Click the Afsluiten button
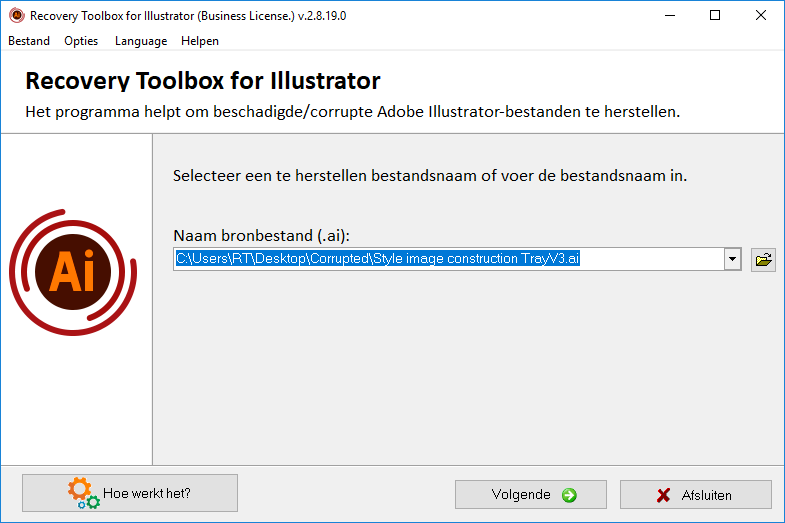Viewport: 785px width, 523px height. [695, 494]
